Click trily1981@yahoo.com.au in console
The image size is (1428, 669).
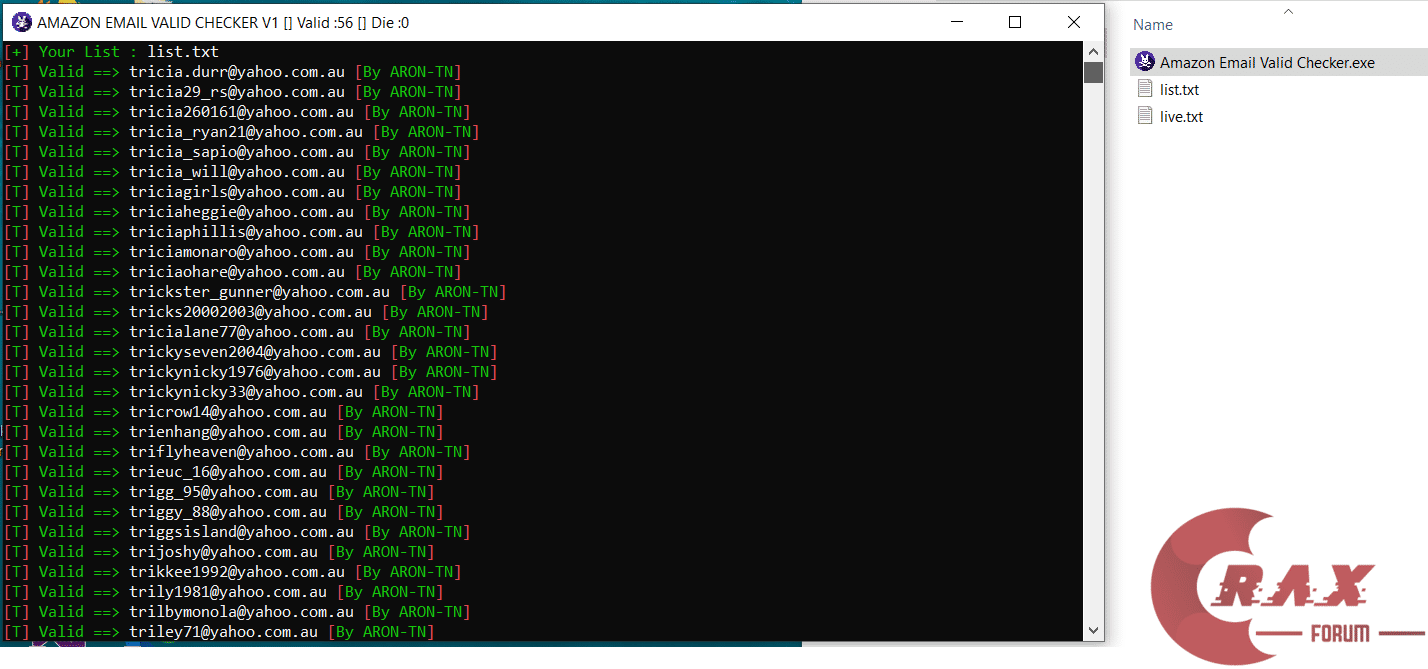pos(228,591)
